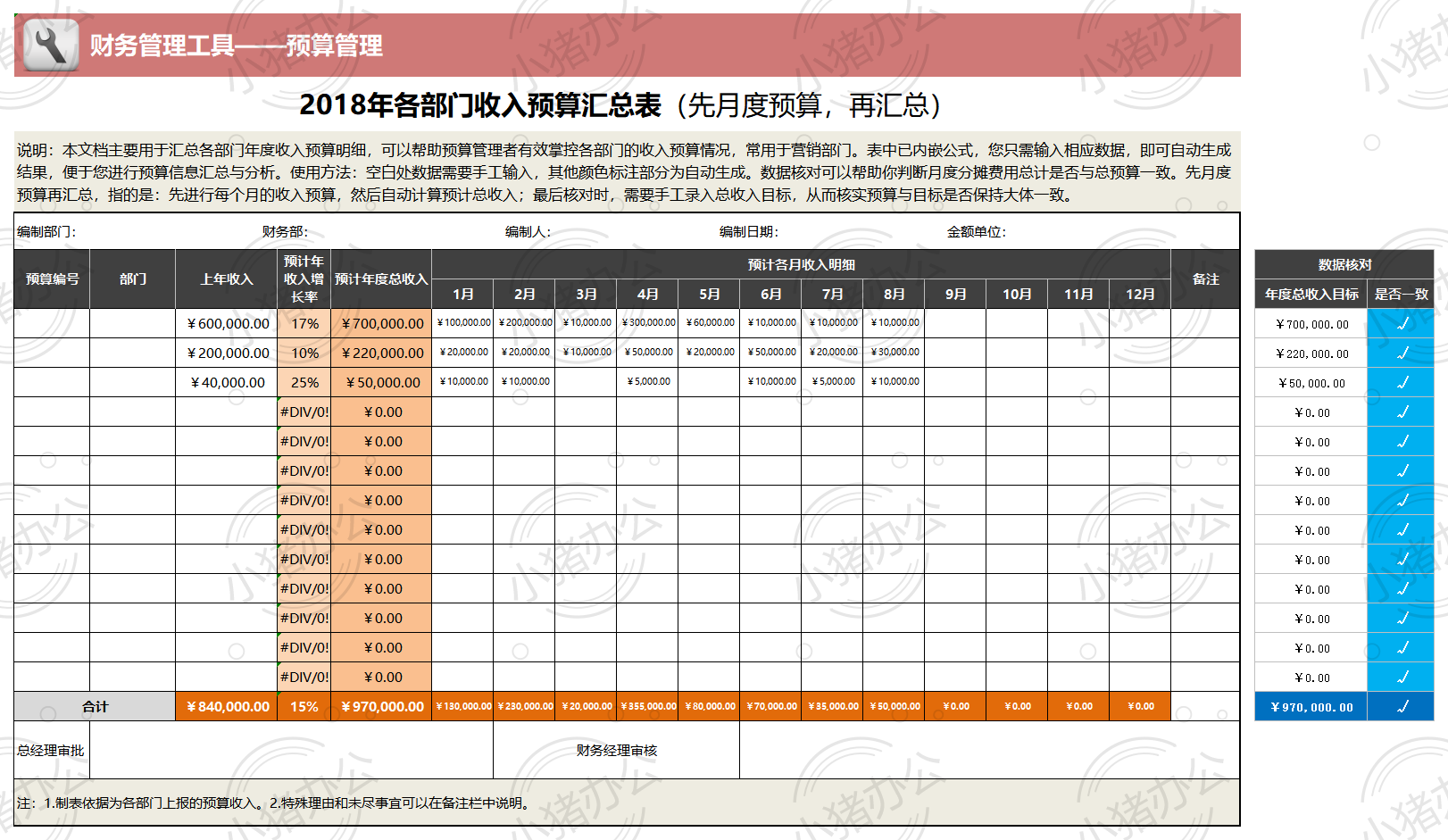Click the checkmark beside ¥220,000.00 target
Screen dimensions: 1448x840
coord(1402,353)
